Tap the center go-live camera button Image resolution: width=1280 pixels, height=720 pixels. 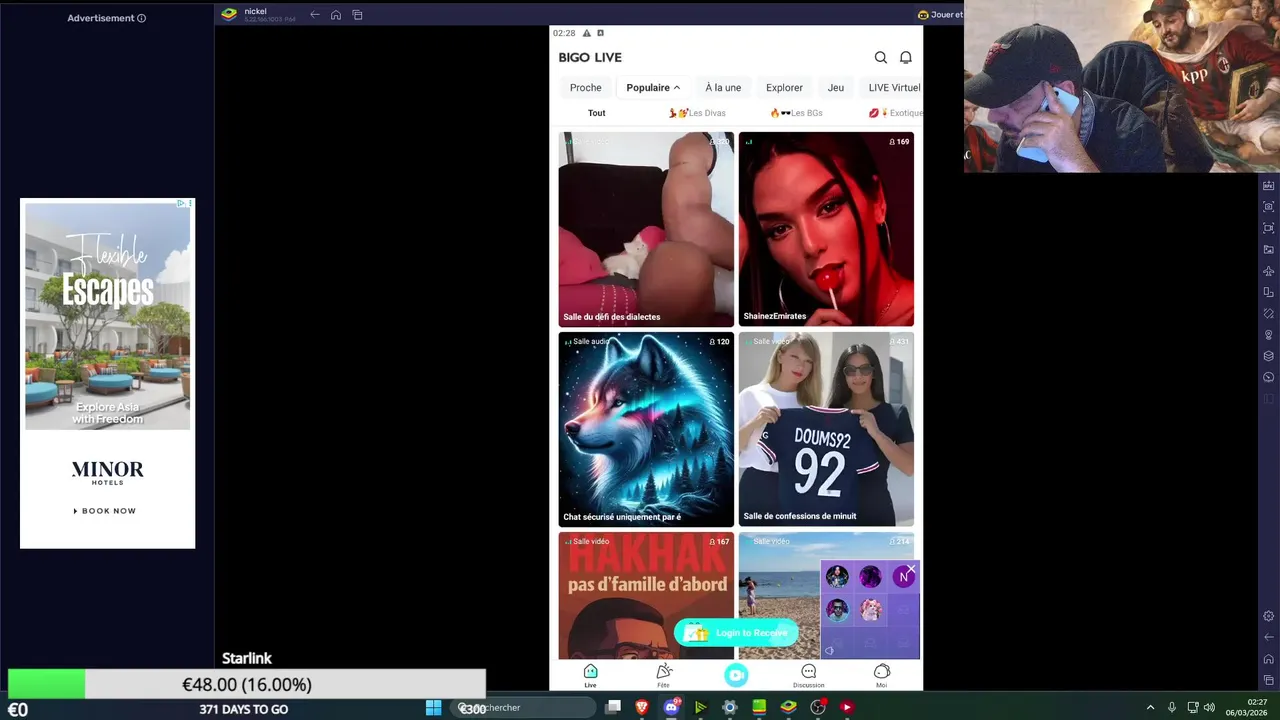(736, 675)
